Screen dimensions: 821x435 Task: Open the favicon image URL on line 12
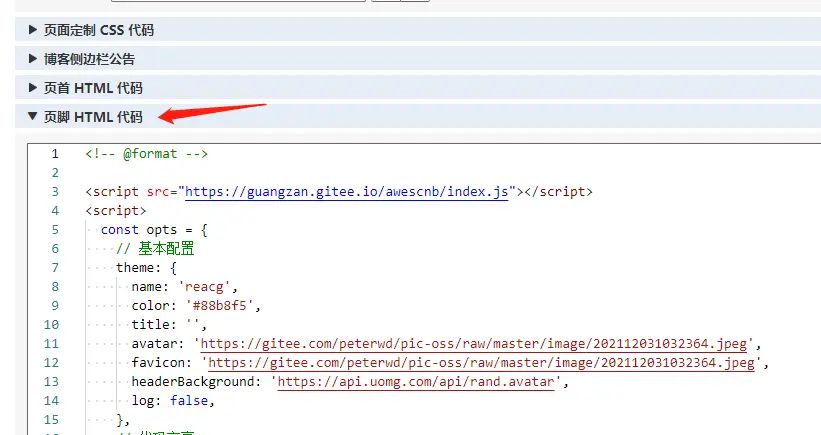[x=481, y=363]
